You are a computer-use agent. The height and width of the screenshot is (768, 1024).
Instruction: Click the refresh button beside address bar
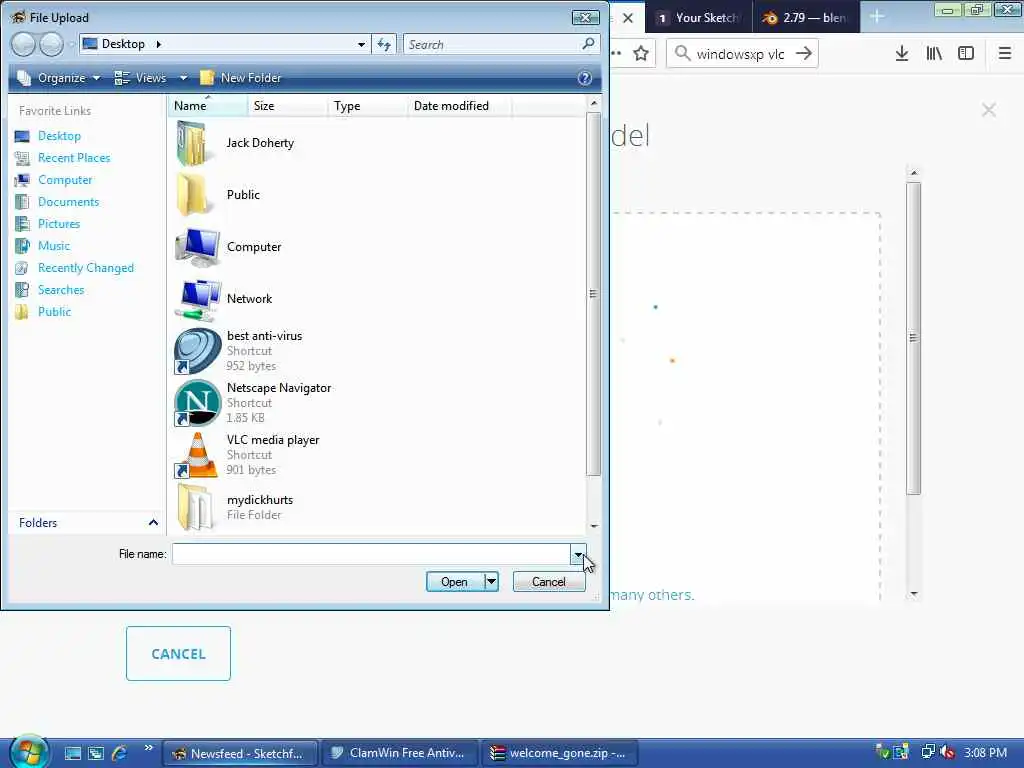pos(384,44)
